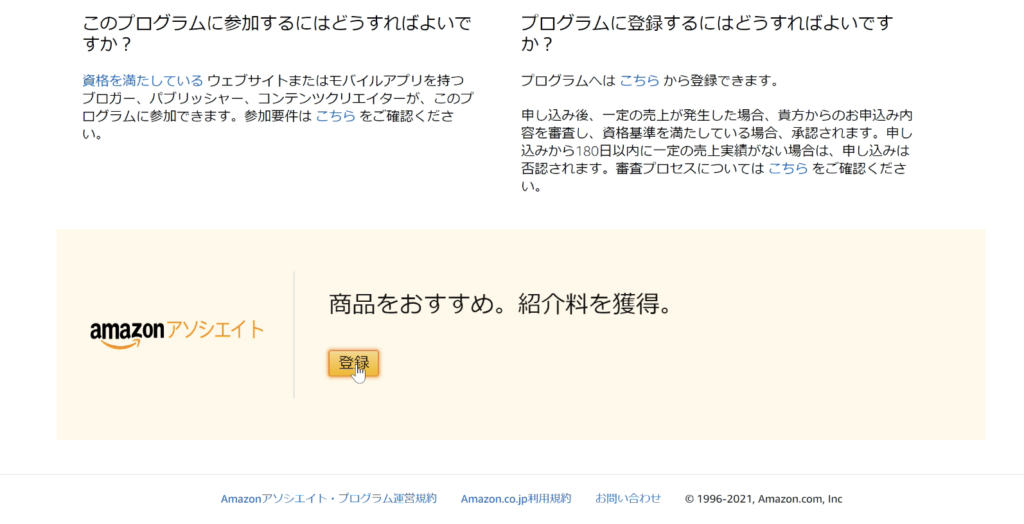Click the heading このプログラムに参加するにはどうすればよいですか？
The height and width of the screenshot is (524, 1024).
coord(277,33)
